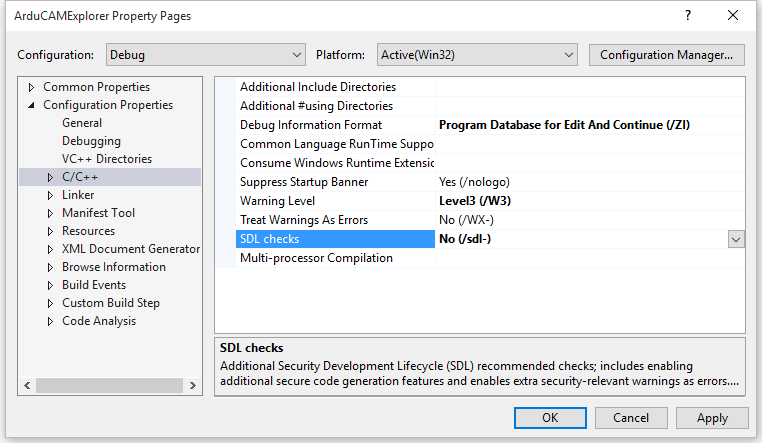Select the SDL checks property name

point(335,239)
